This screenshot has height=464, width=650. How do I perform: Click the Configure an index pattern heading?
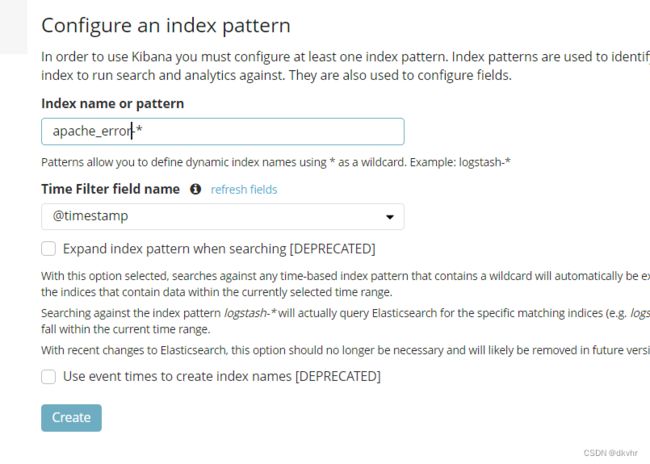click(x=166, y=25)
